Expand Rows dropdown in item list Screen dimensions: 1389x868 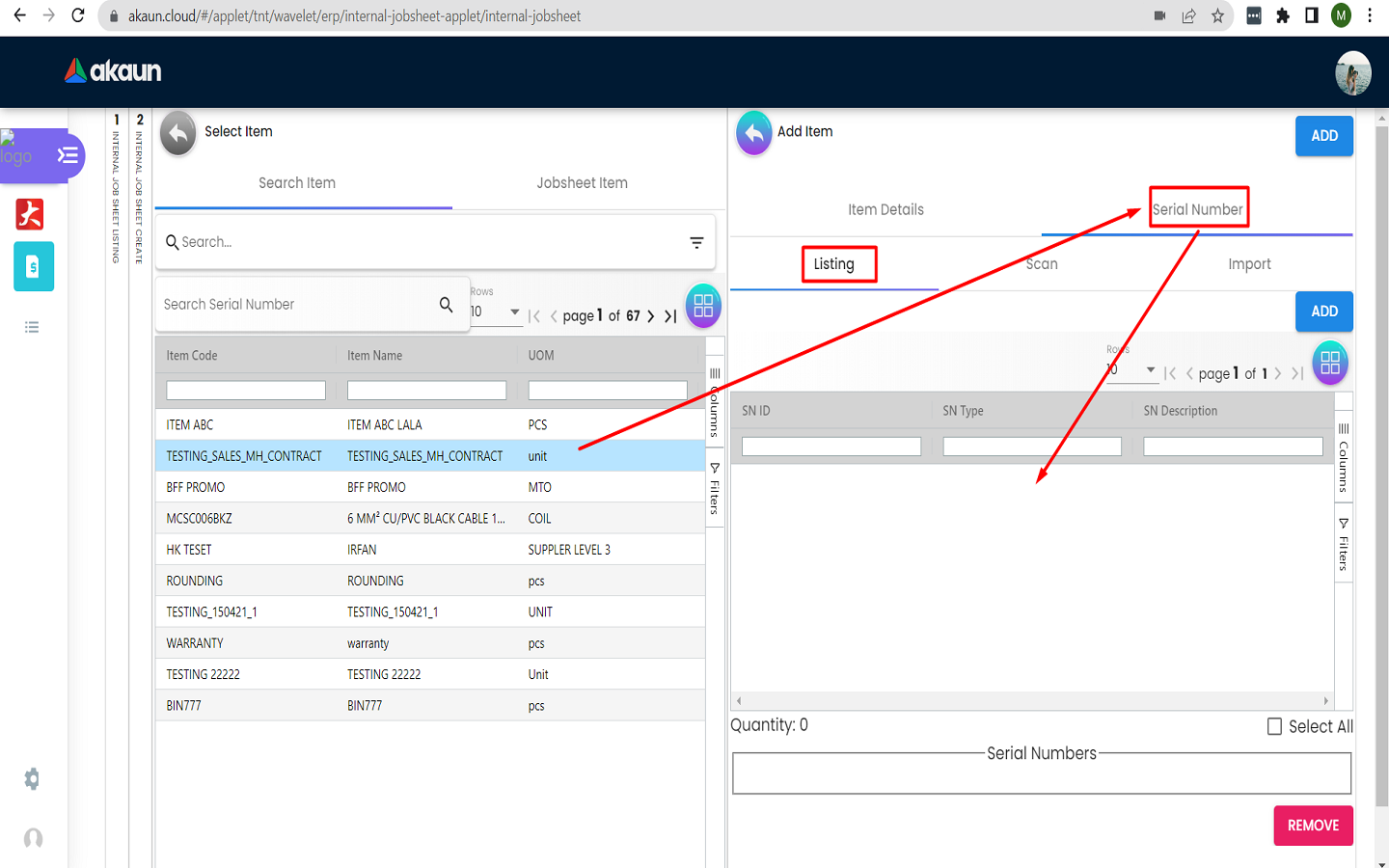coord(514,312)
